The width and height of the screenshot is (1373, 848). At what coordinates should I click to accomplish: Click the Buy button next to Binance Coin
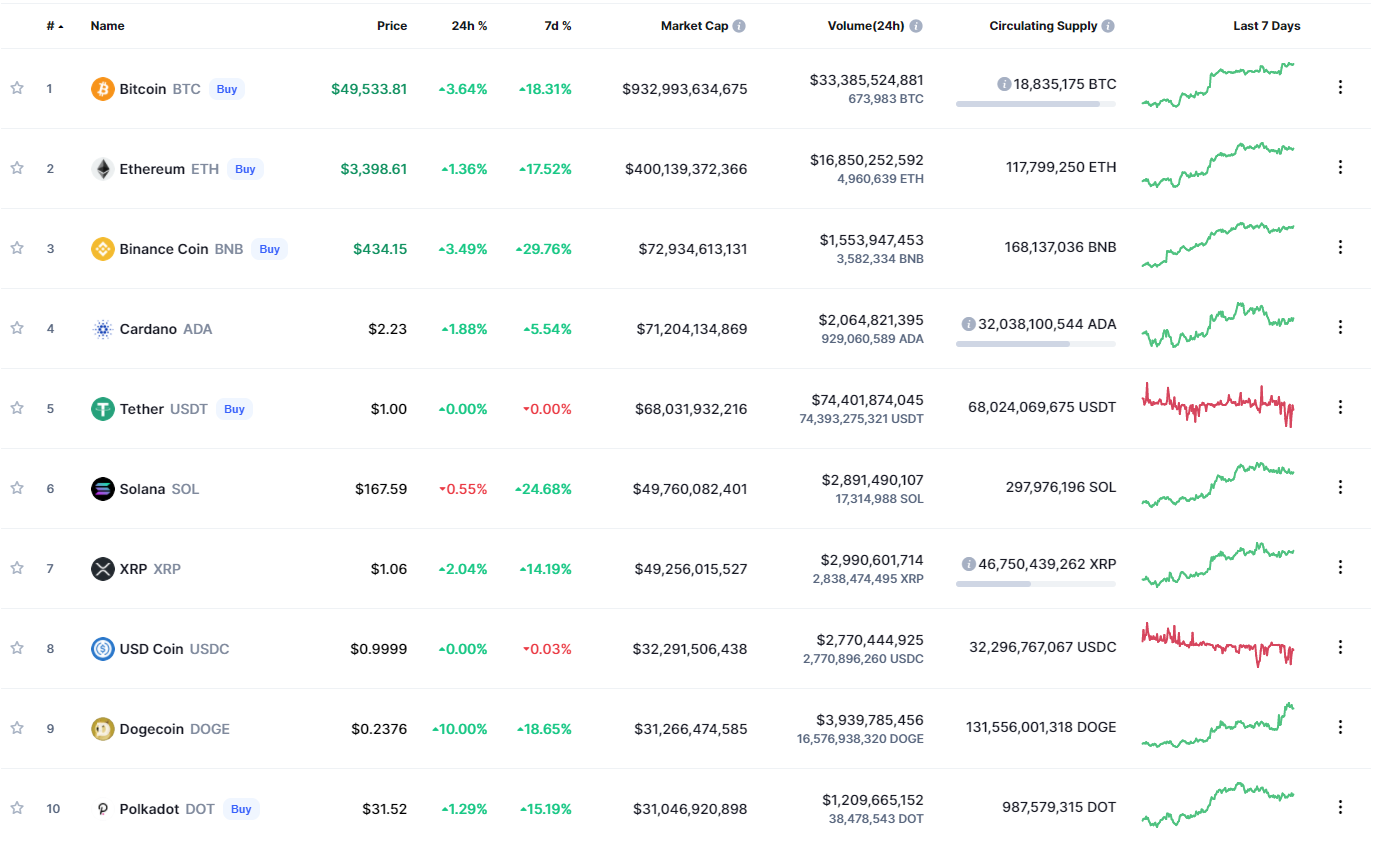pos(269,249)
